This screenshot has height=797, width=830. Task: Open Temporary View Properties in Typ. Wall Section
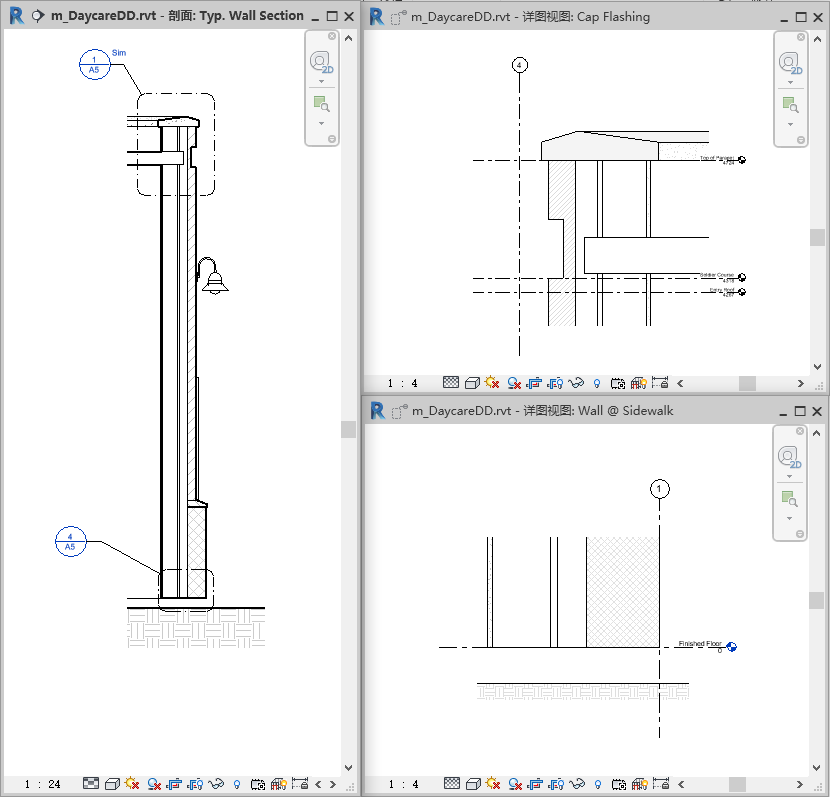point(258,784)
